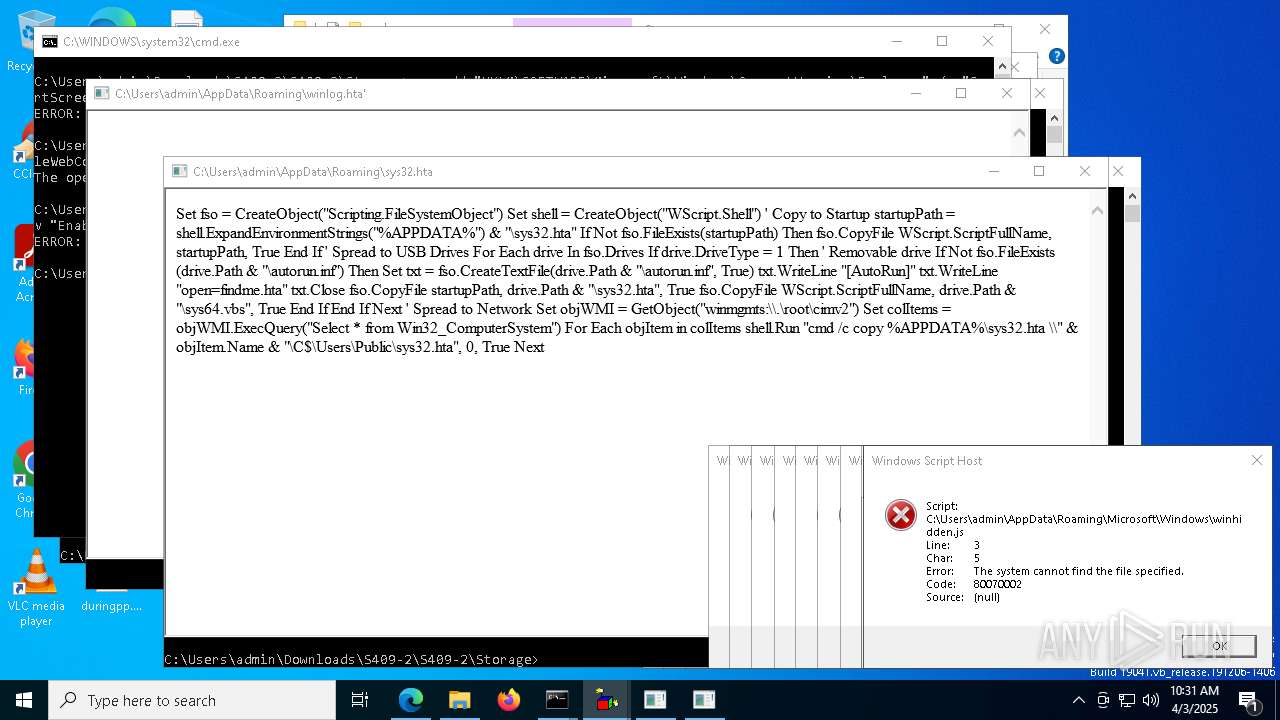Close the sys32.hta window
Image resolution: width=1280 pixels, height=720 pixels.
[1085, 171]
